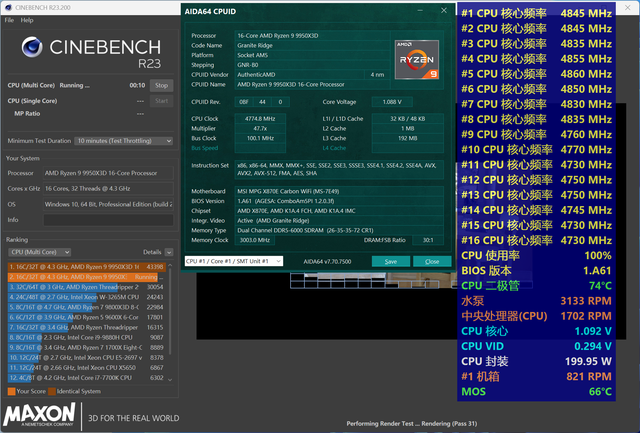This screenshot has height=433, width=640.
Task: Minimize the AIDA64 CPUID window
Action: point(420,11)
